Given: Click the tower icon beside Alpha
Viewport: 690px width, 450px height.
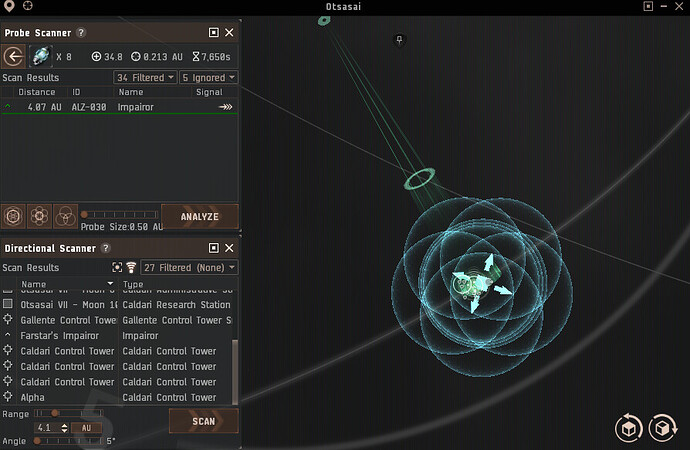Looking at the screenshot, I should (7, 396).
